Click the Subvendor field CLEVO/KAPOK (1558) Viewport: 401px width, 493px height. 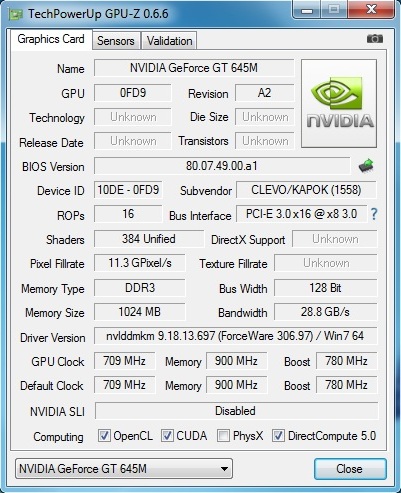(x=306, y=190)
